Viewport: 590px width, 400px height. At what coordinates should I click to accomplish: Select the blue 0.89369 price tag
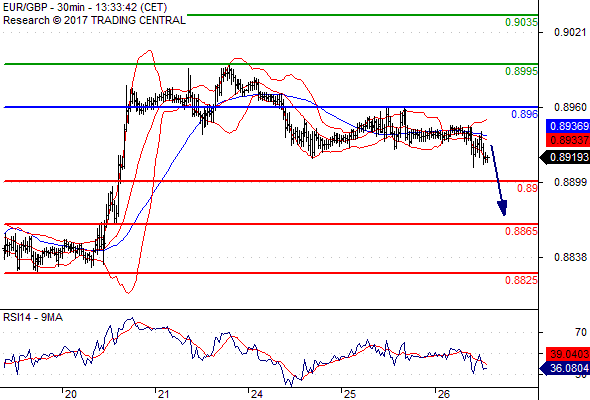click(568, 126)
